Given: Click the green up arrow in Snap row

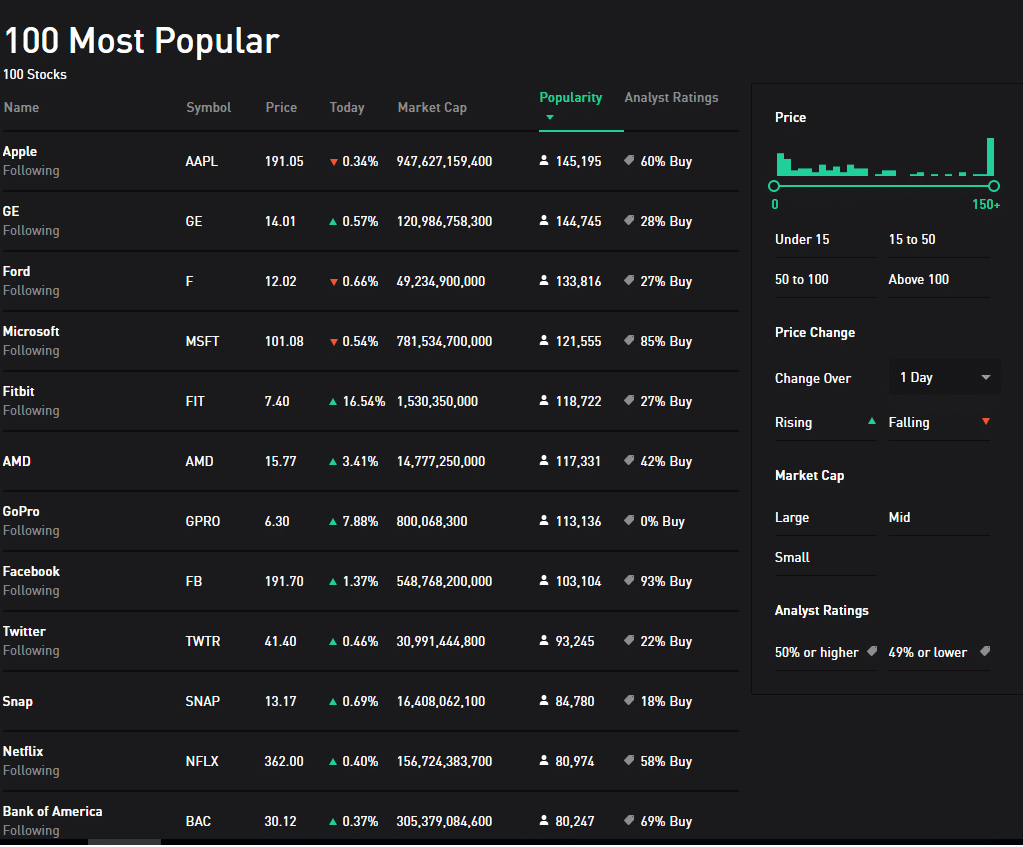Looking at the screenshot, I should click(x=333, y=701).
